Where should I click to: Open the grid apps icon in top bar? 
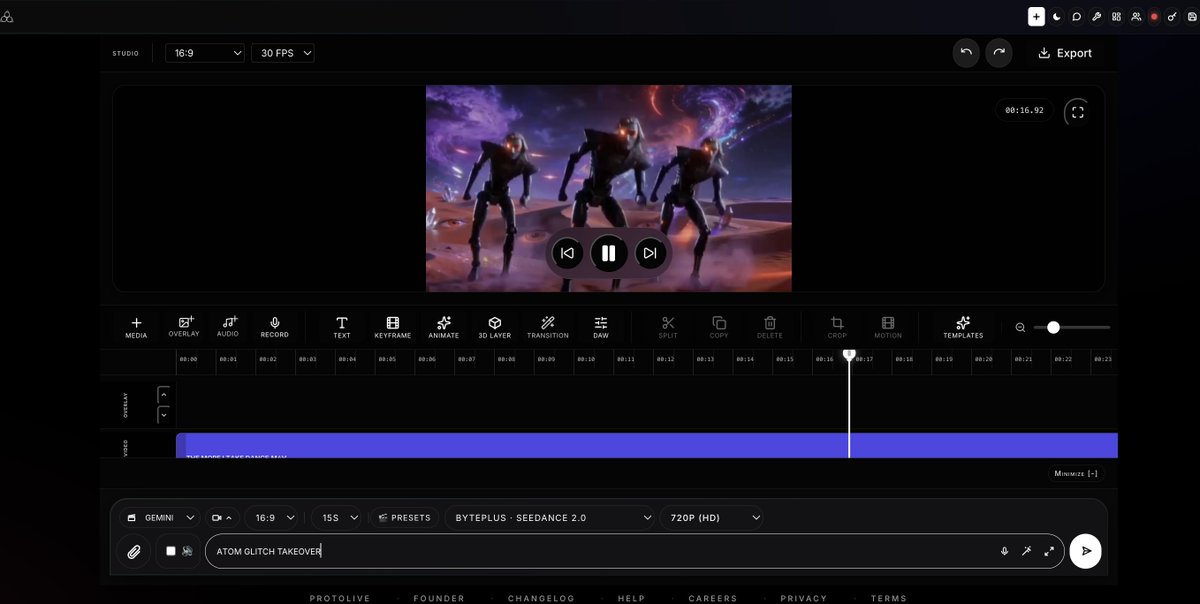[1116, 17]
